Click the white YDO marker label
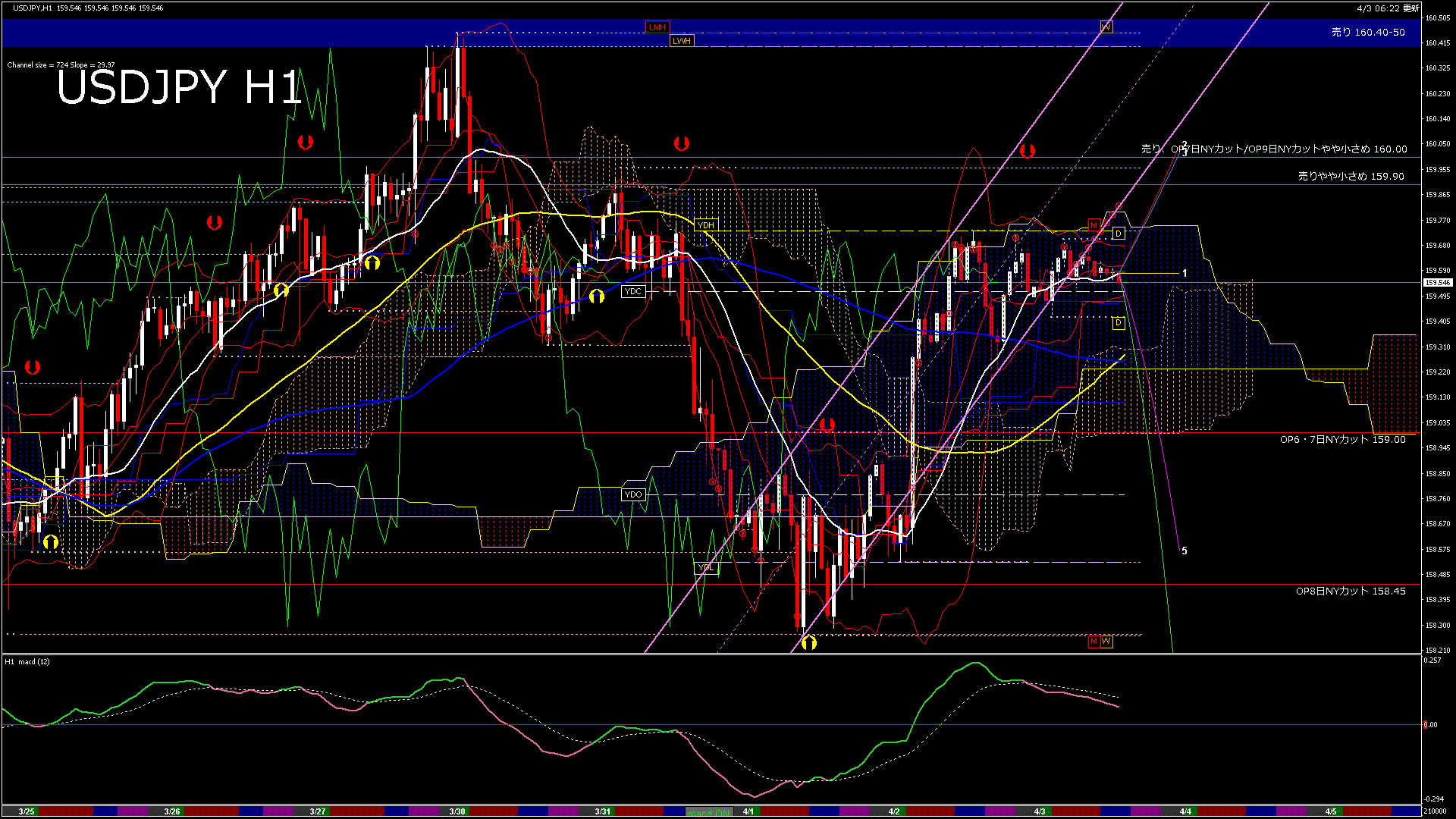1456x819 pixels. (x=632, y=494)
